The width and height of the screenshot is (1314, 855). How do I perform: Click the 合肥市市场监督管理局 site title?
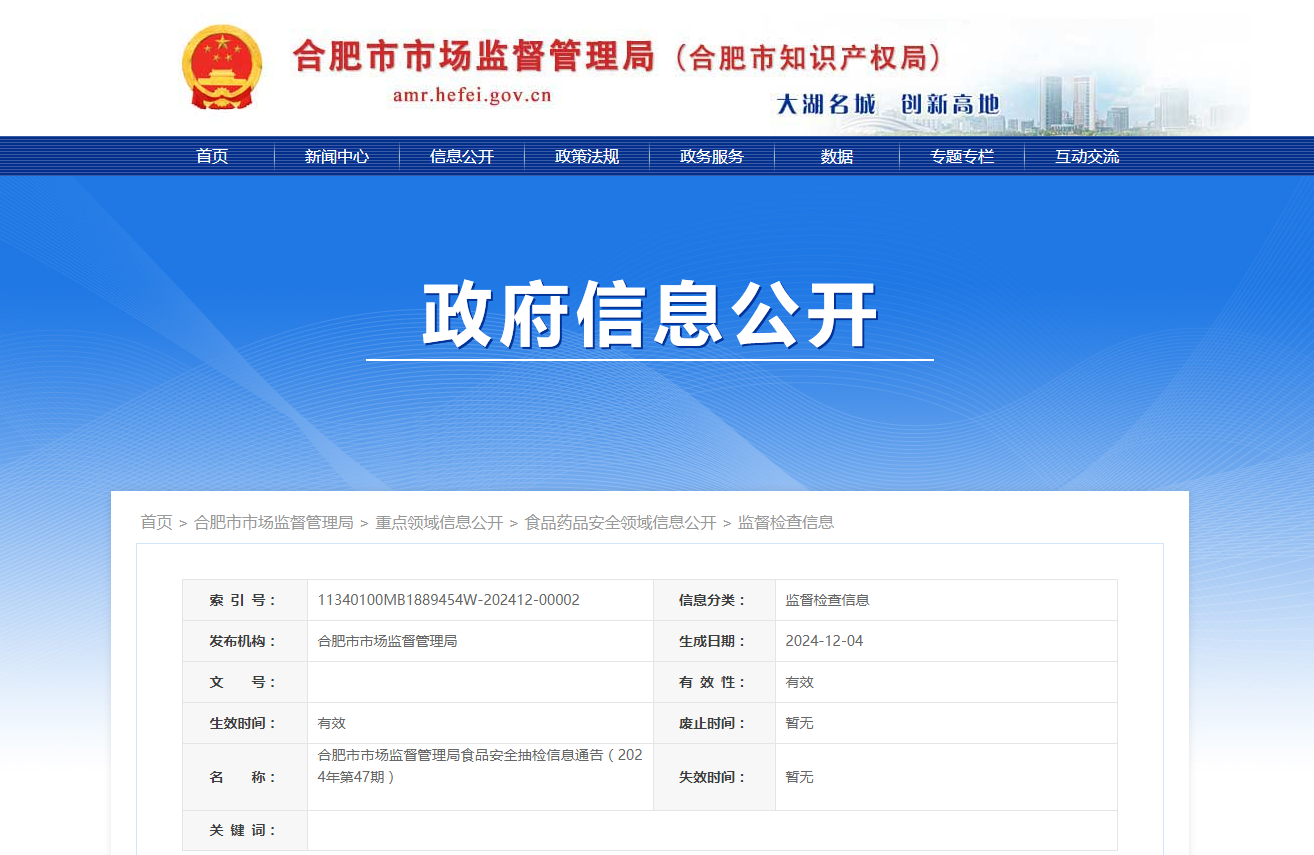coord(474,56)
